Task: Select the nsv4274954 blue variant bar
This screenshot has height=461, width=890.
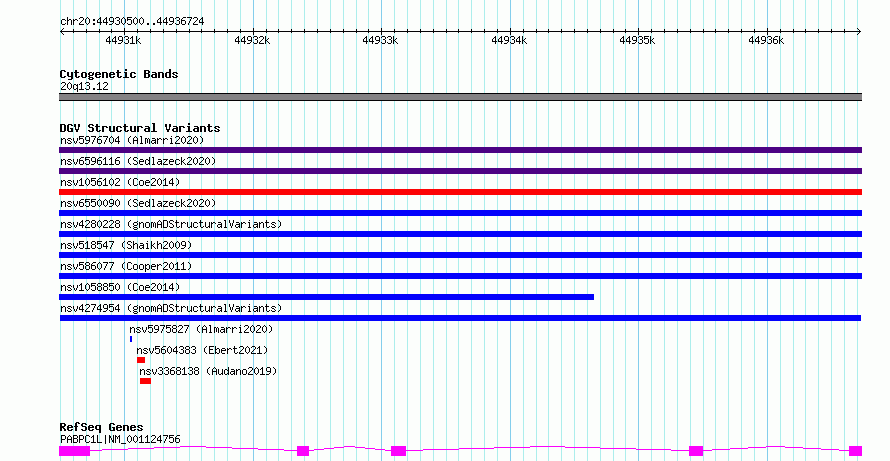Action: (460, 318)
